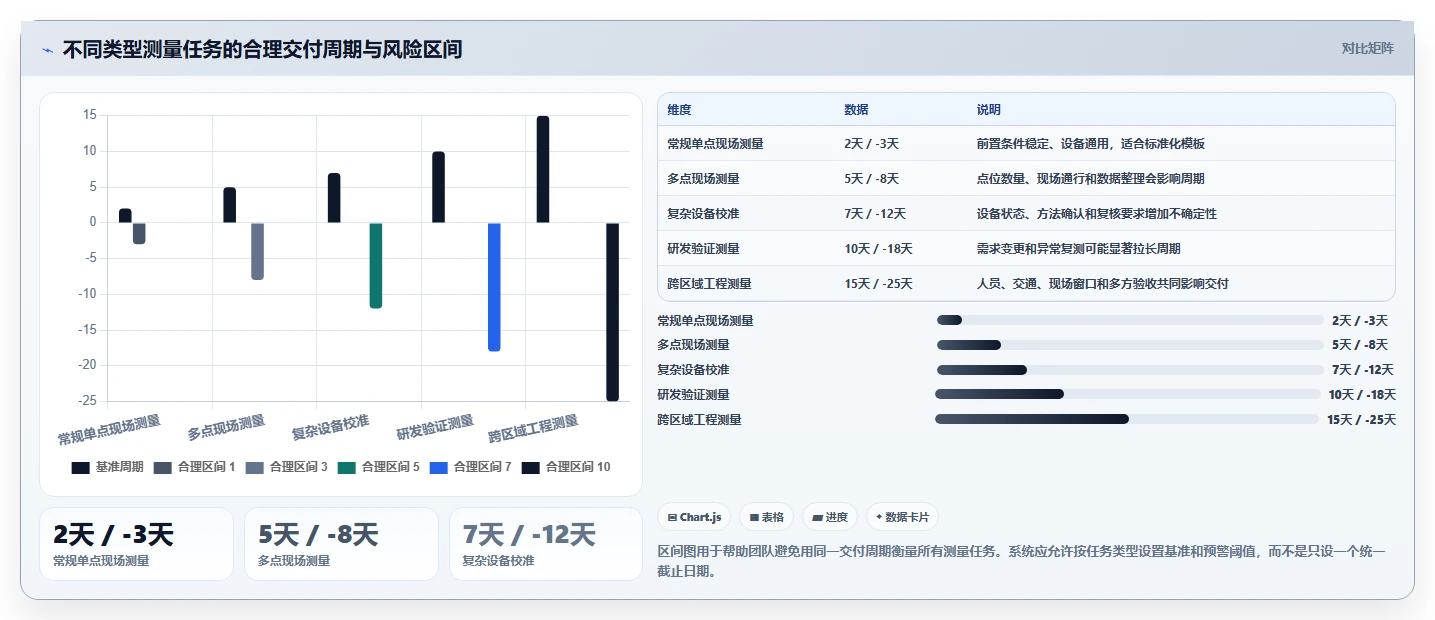Click table value 10天 / -18天

879,249
